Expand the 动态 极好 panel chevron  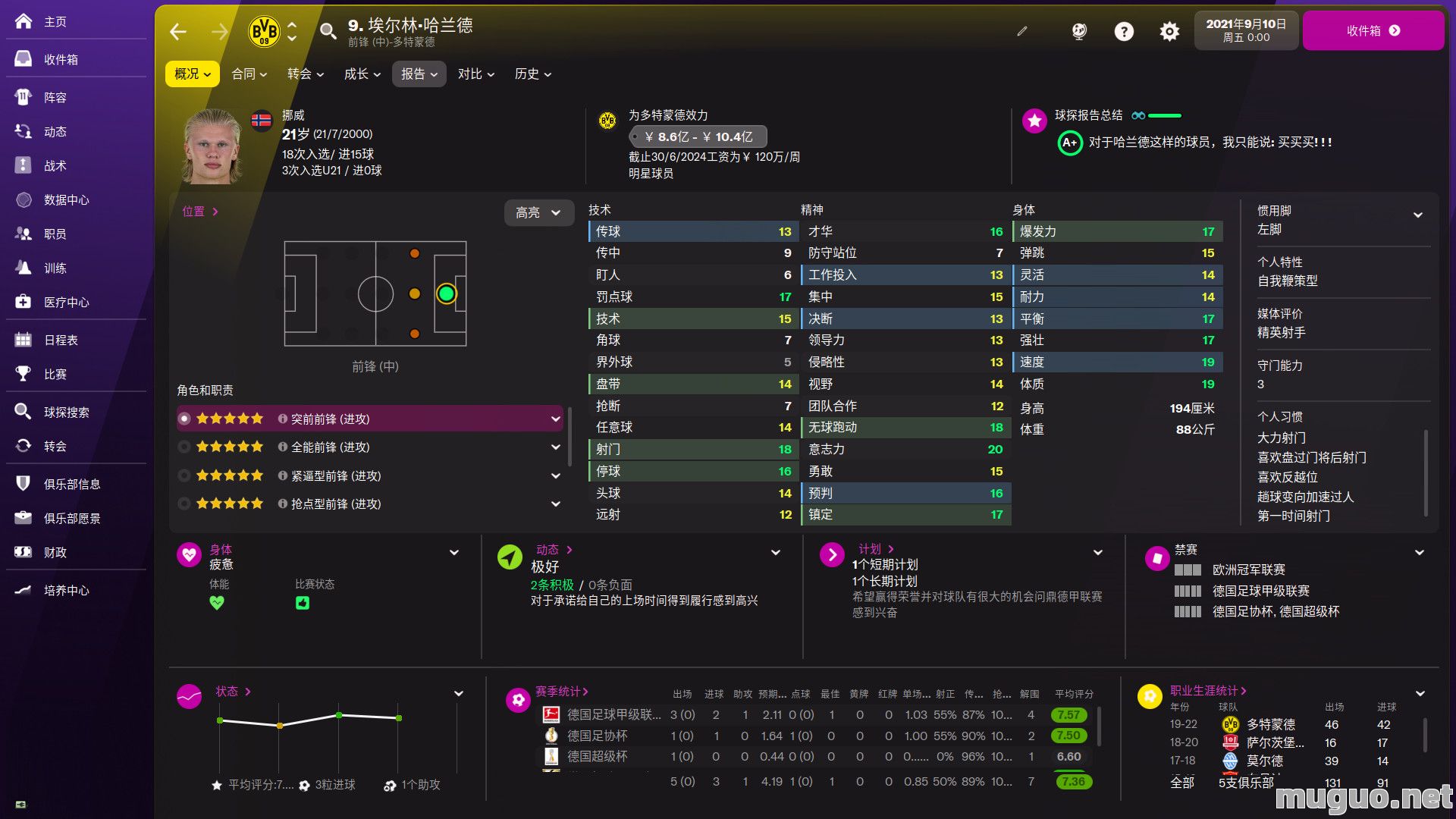click(776, 553)
